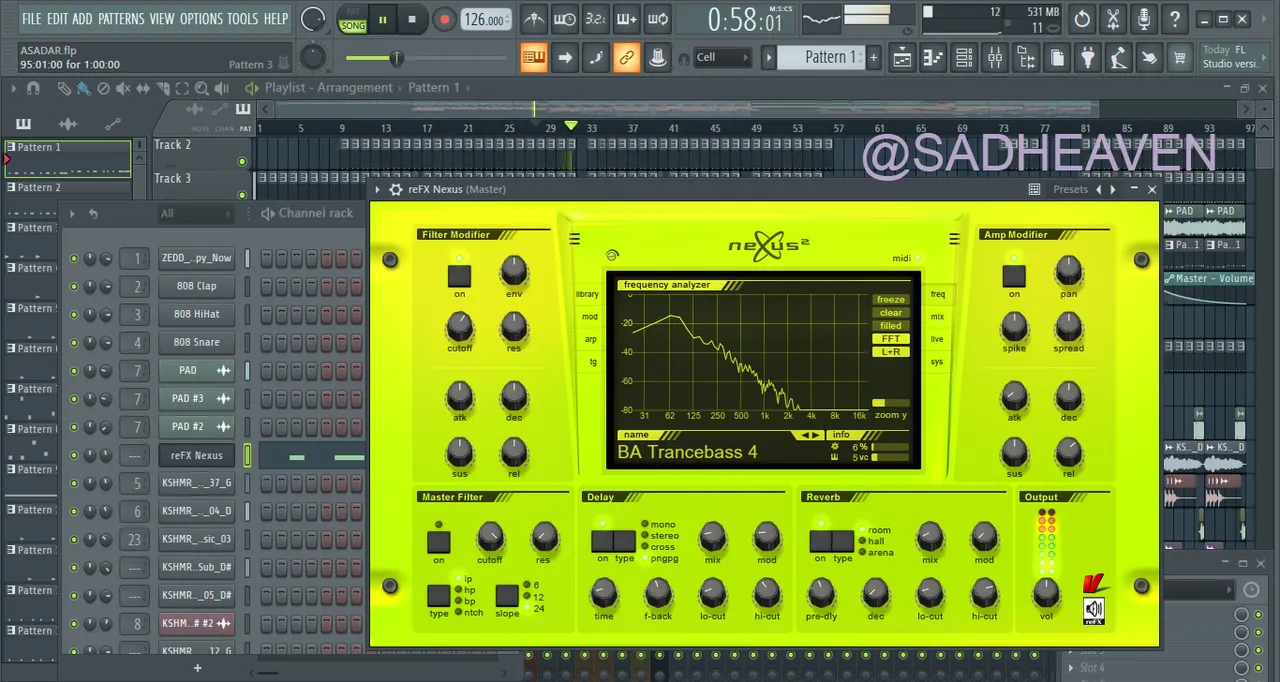The width and height of the screenshot is (1280, 682).
Task: Toggle Nexus Amp Modifier on button
Action: click(1014, 276)
